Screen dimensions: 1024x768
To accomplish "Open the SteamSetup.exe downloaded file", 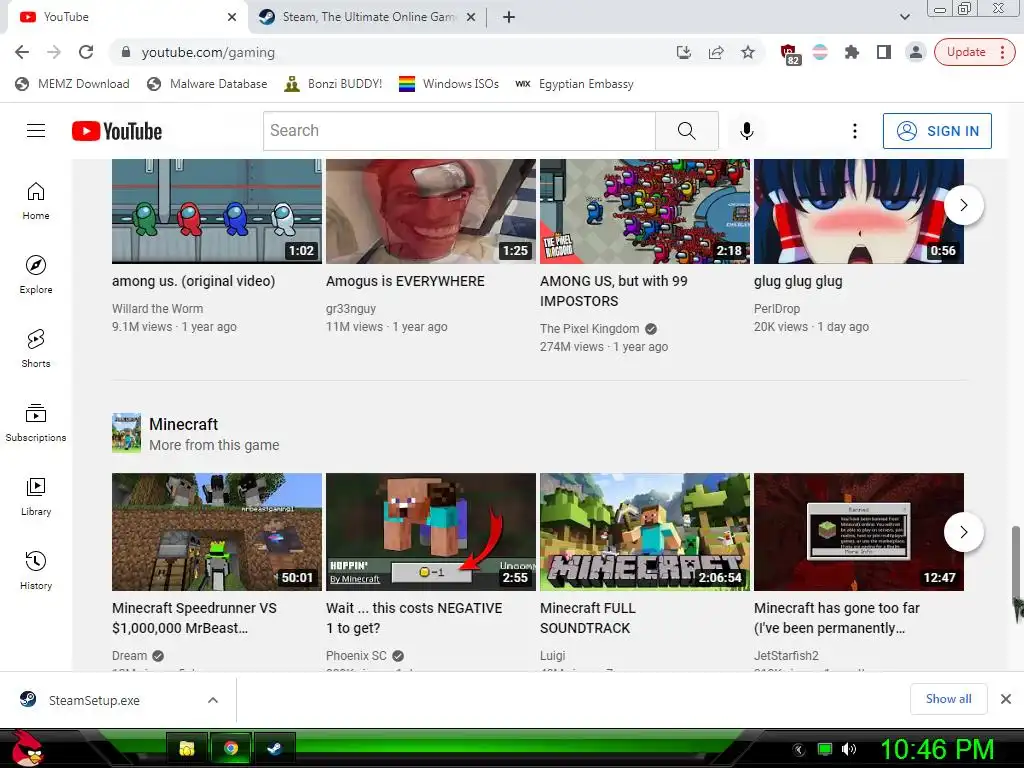I will 94,700.
